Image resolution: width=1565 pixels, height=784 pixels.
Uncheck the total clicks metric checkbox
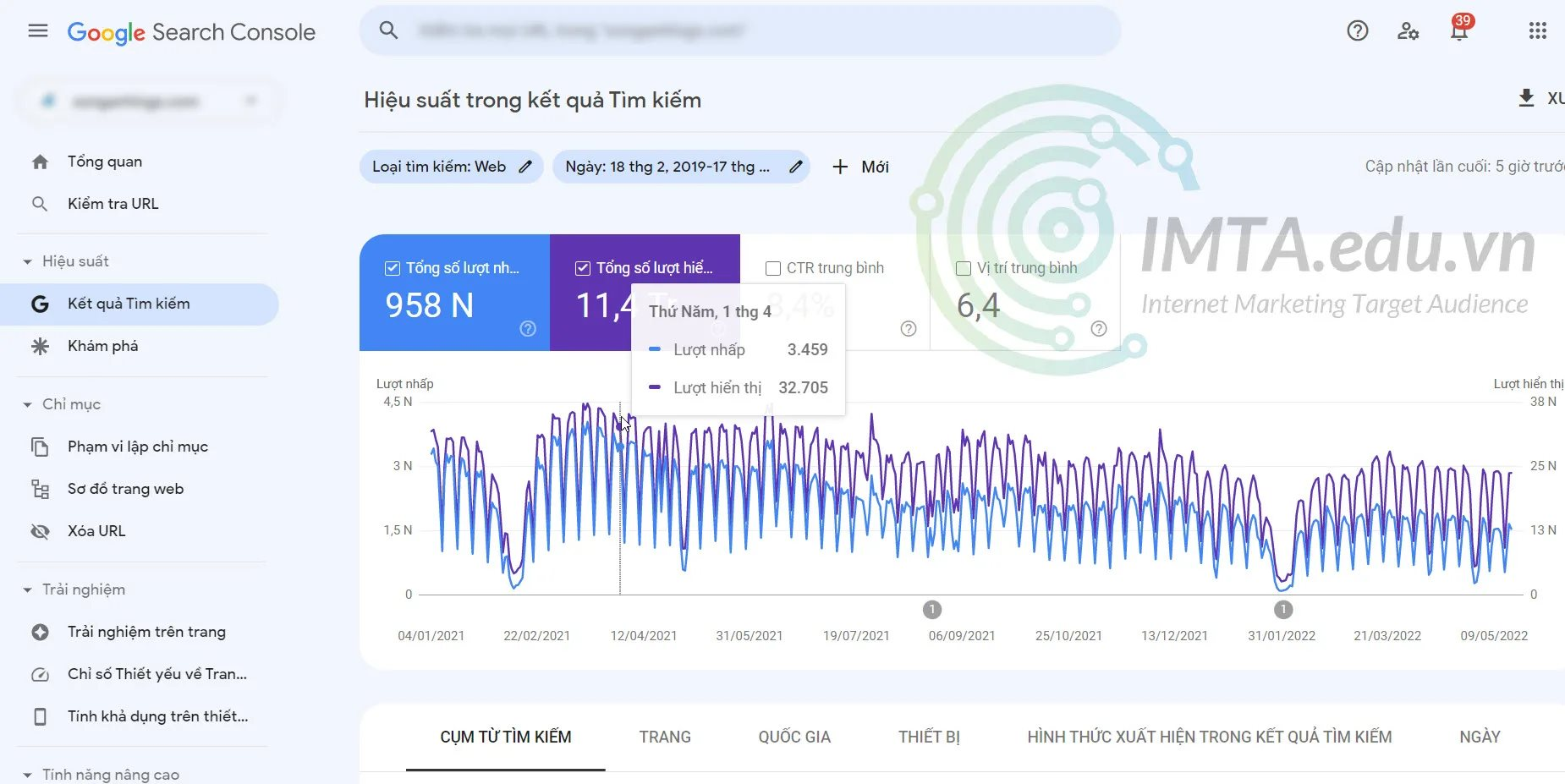click(393, 268)
